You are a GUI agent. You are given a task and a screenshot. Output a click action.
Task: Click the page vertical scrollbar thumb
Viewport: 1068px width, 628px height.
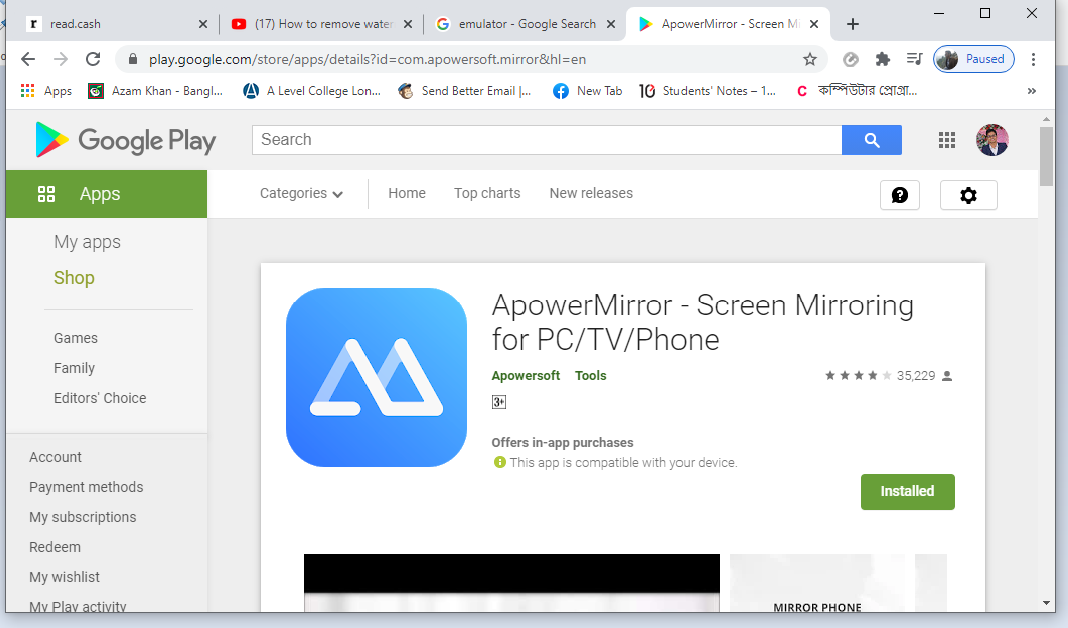click(1046, 156)
